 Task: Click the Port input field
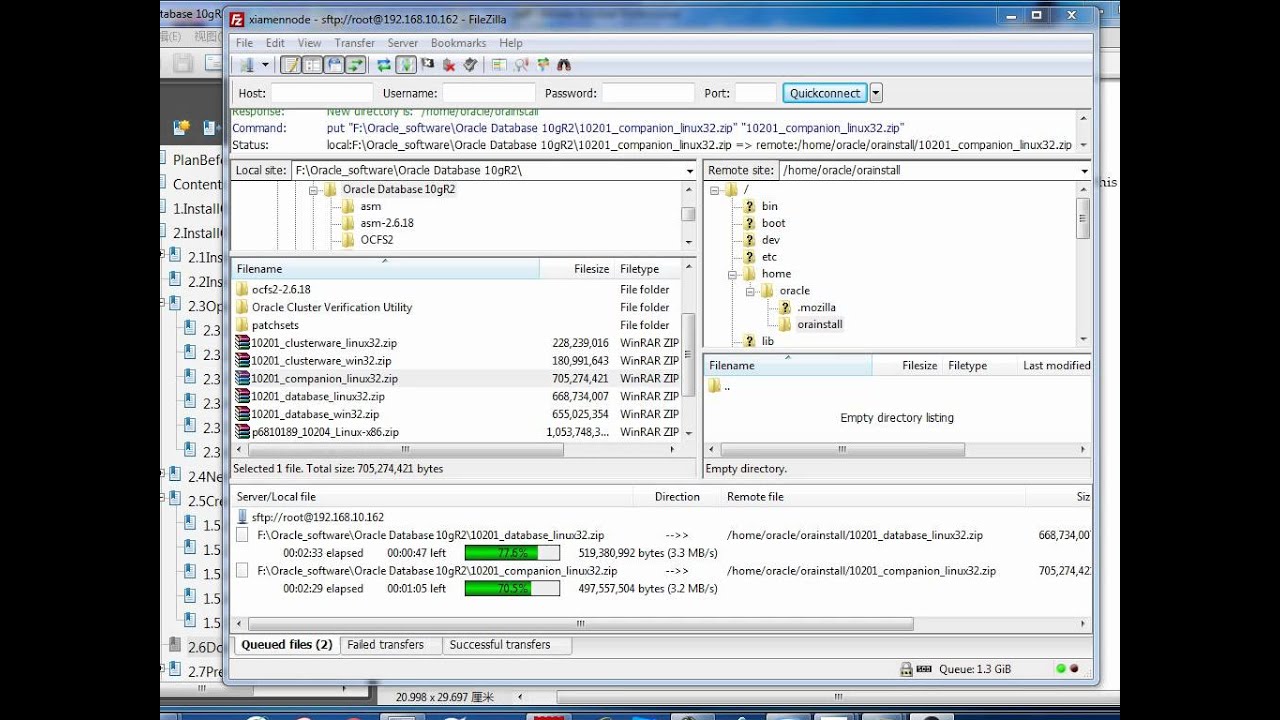756,93
